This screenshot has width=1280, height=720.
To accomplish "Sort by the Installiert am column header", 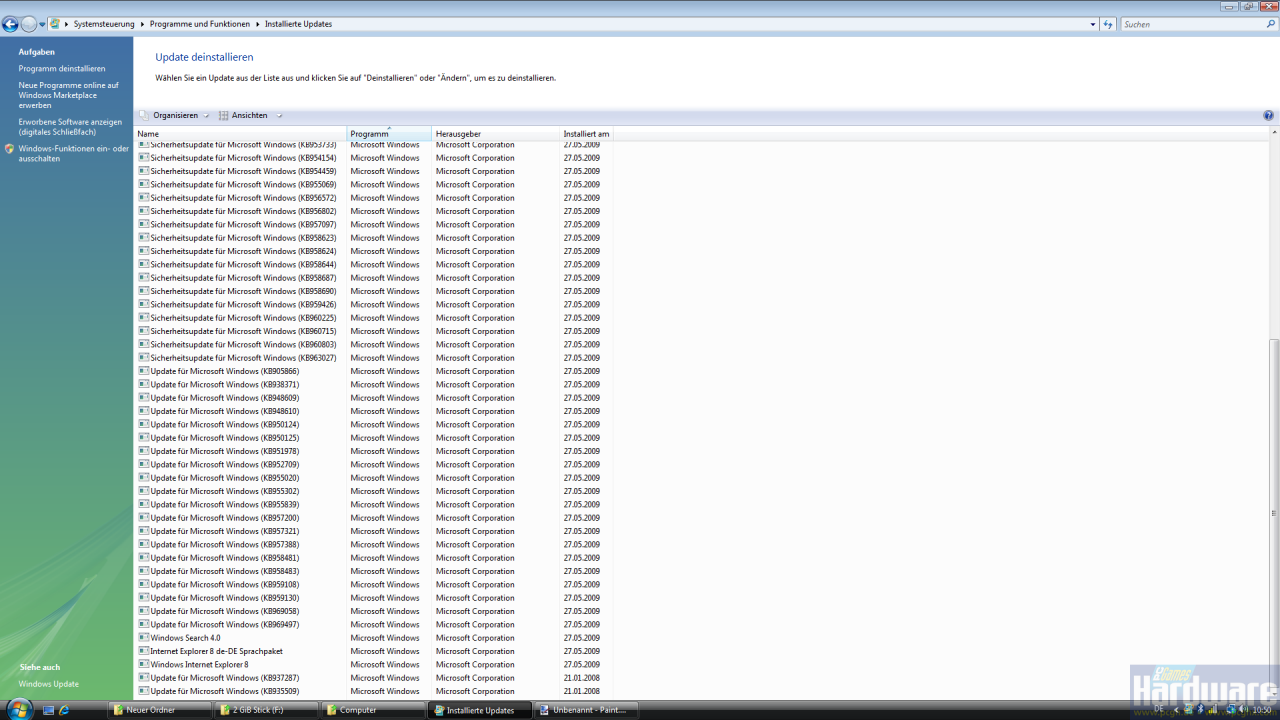I will tap(586, 134).
